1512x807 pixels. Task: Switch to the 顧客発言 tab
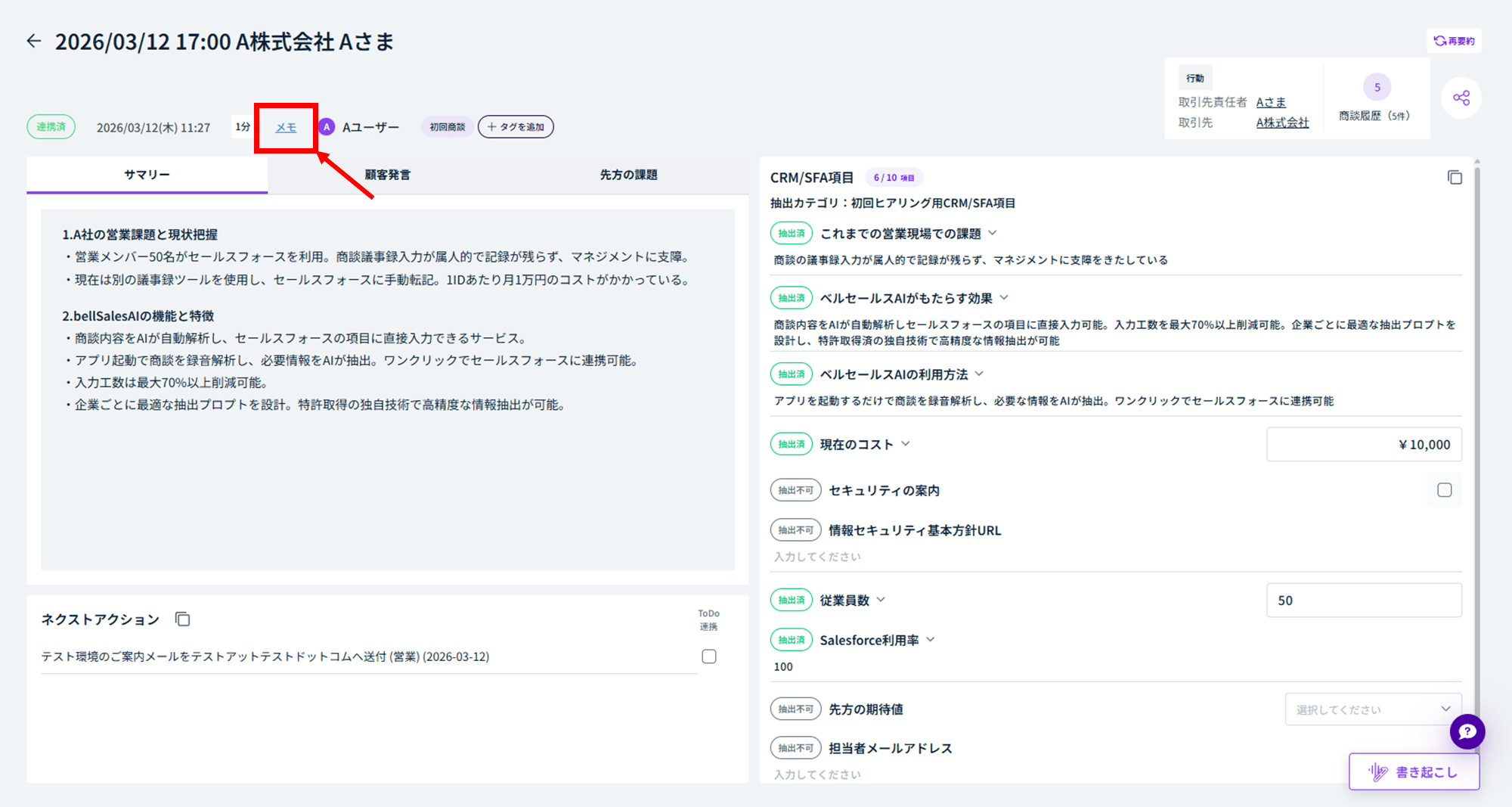(x=388, y=175)
